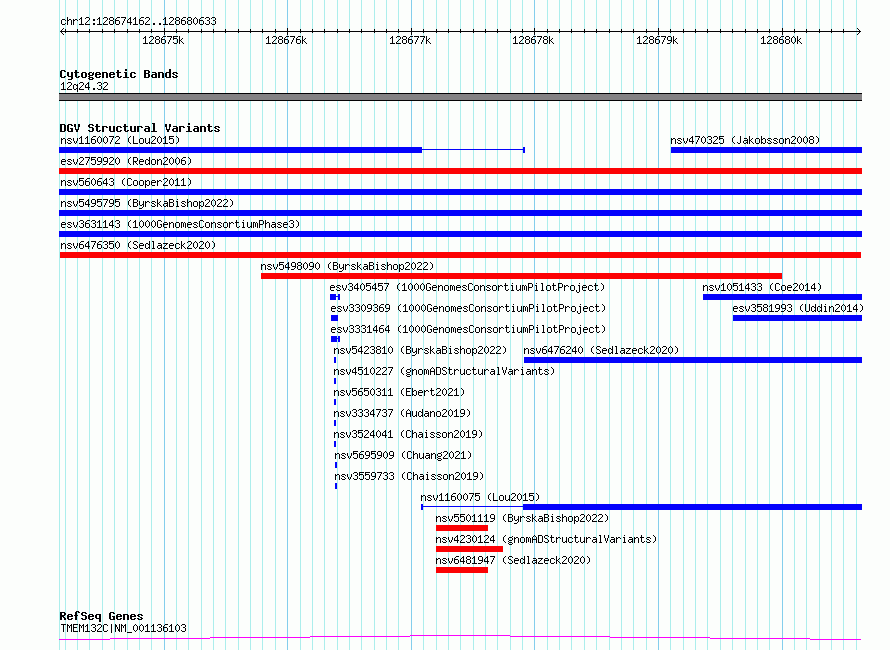Click the nsv3559733 (Chaisson2019) label
The width and height of the screenshot is (890, 650).
[x=409, y=476]
